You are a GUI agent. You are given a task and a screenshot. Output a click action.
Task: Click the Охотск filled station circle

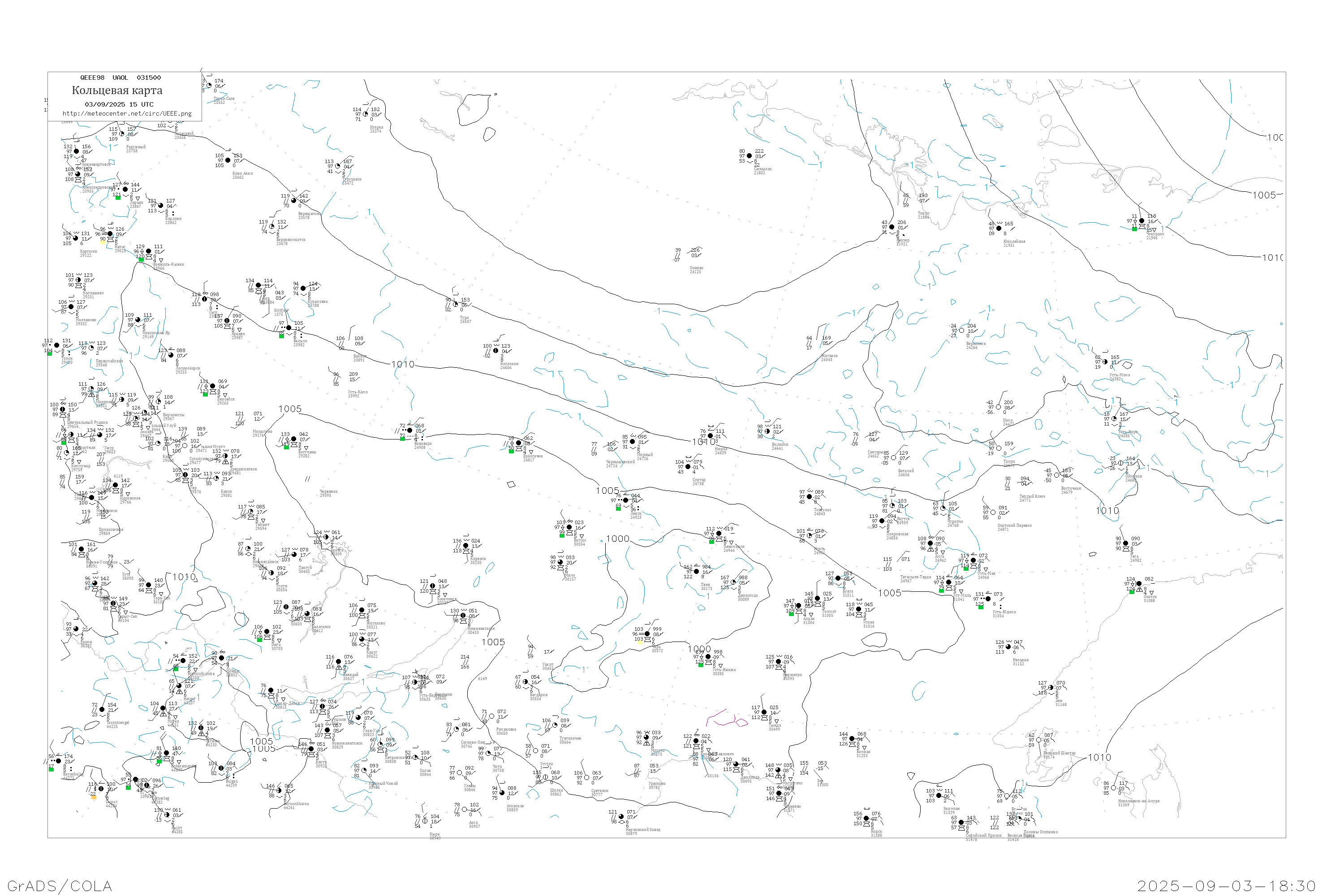tap(1139, 584)
